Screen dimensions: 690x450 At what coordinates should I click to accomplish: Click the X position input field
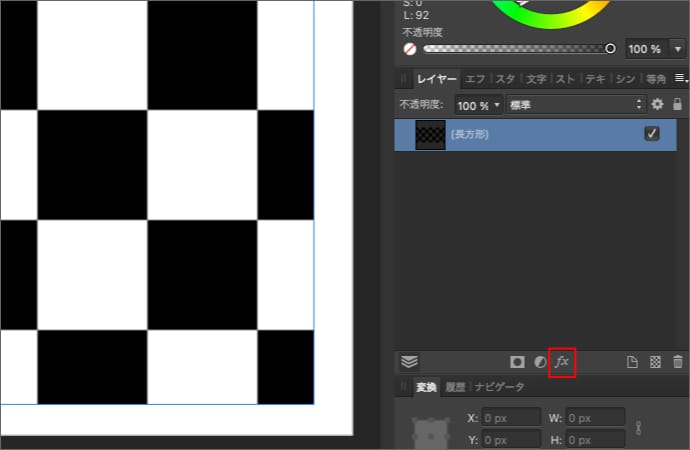coord(512,418)
